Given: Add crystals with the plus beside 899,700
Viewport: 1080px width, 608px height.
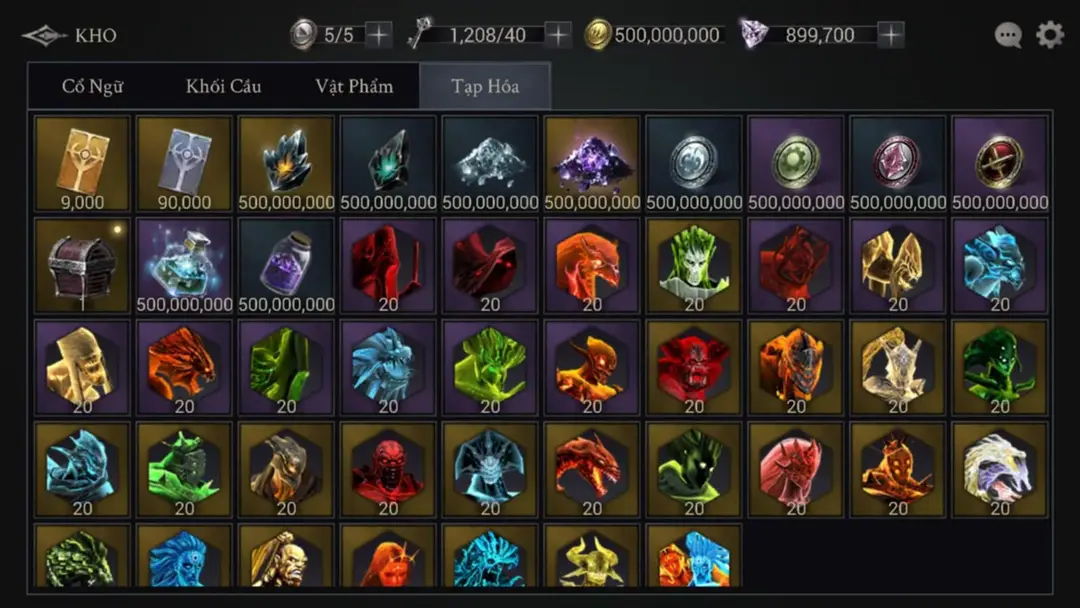Looking at the screenshot, I should (x=891, y=34).
